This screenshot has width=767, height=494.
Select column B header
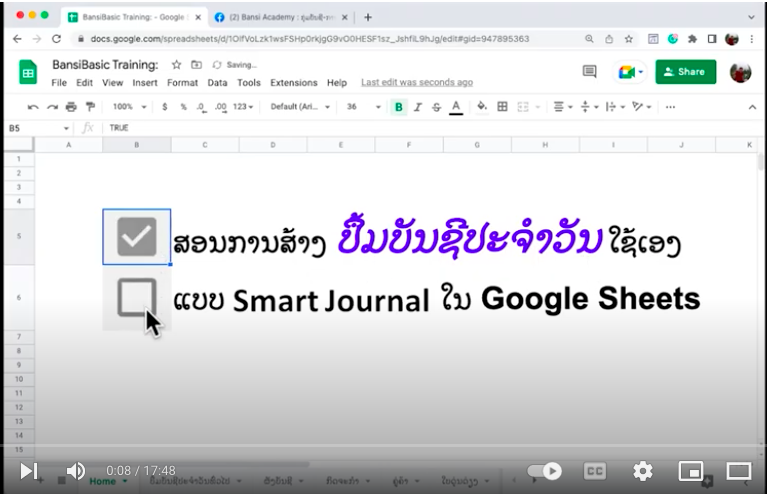136,145
